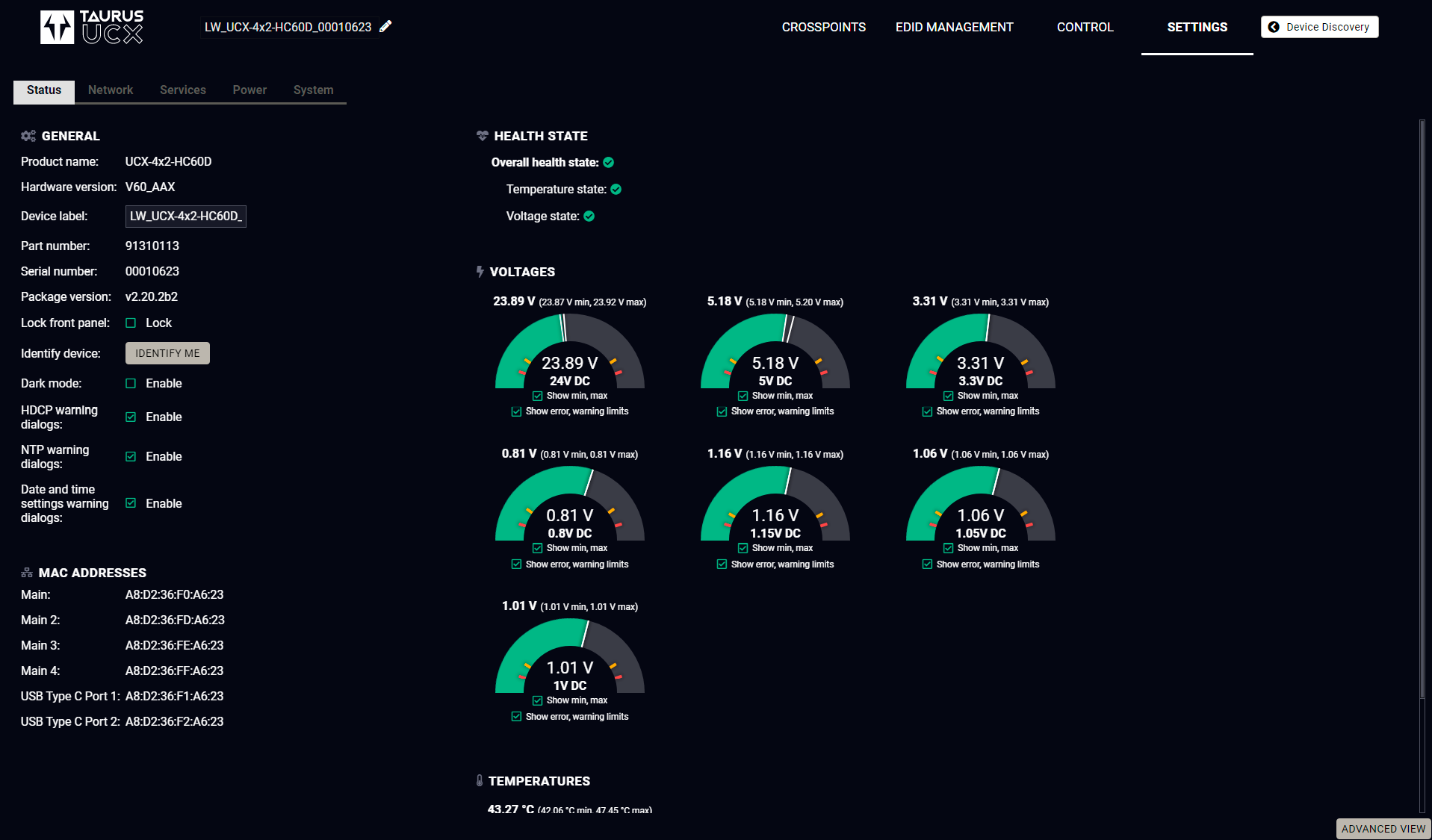Open the SETTINGS menu

point(1197,28)
